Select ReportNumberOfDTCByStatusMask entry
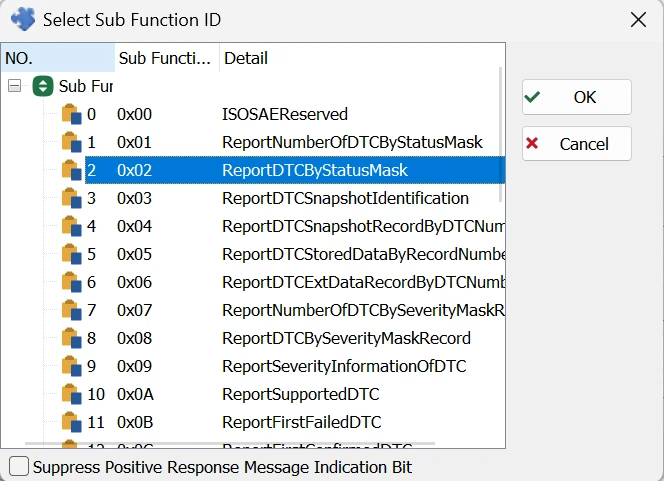 352,142
